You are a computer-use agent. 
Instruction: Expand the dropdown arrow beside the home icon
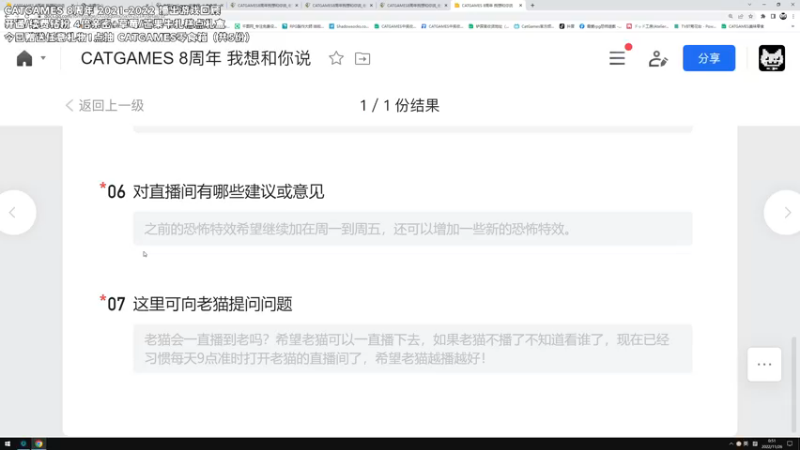tap(43, 58)
